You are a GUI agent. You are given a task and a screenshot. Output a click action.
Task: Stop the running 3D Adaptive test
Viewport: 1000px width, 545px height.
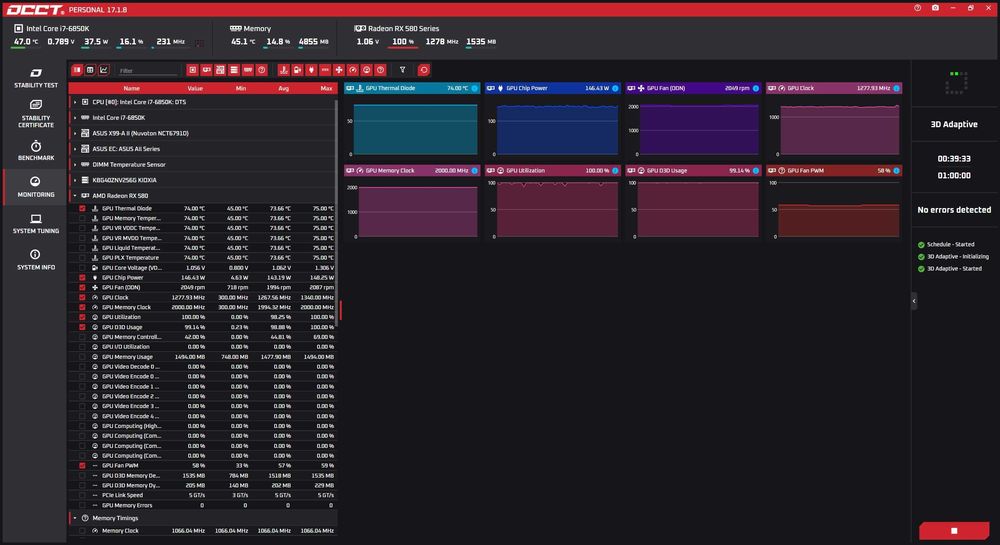(954, 530)
